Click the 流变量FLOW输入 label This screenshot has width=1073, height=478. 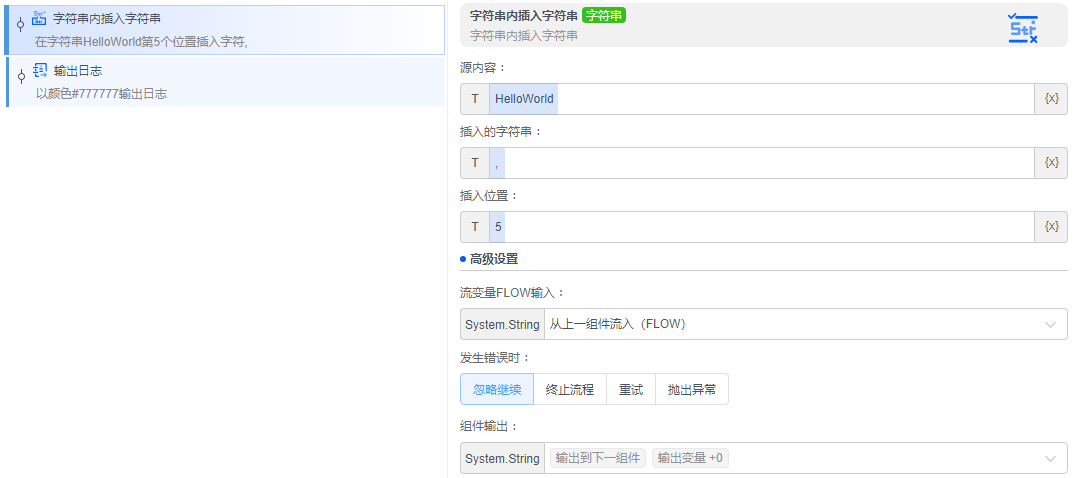click(513, 293)
